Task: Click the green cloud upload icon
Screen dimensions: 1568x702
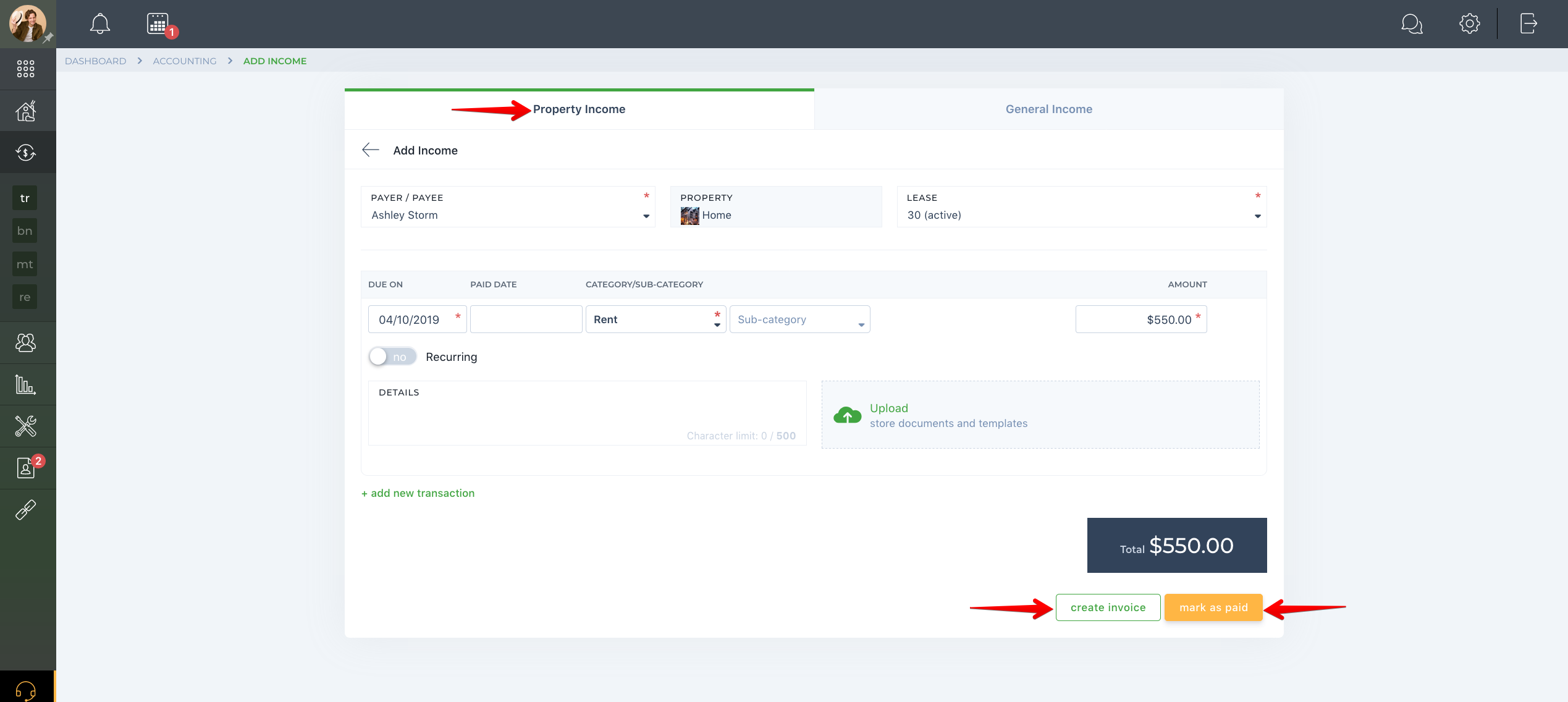Action: (x=847, y=415)
